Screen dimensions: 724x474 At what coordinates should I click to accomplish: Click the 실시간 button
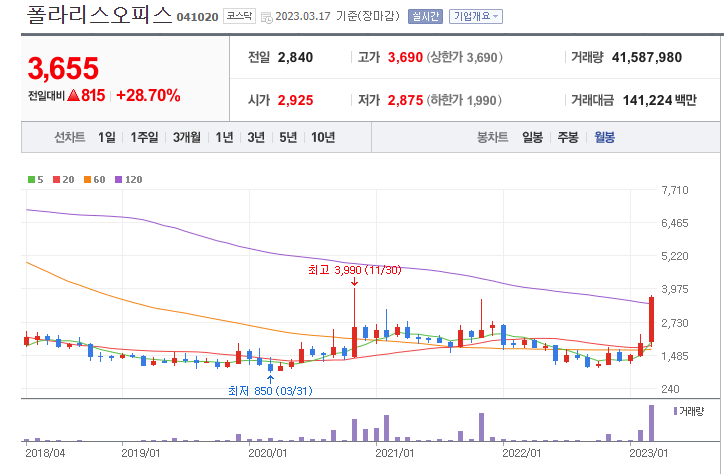[x=425, y=17]
